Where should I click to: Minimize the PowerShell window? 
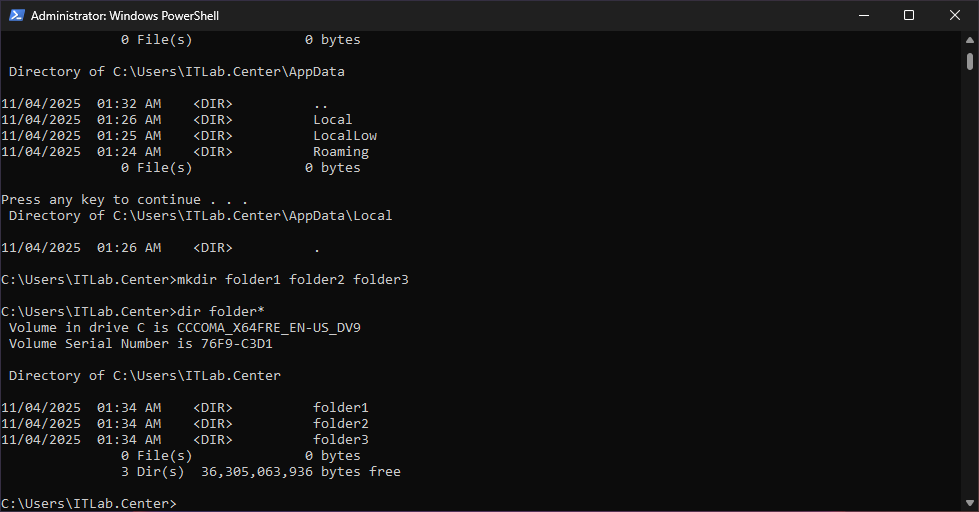point(863,15)
